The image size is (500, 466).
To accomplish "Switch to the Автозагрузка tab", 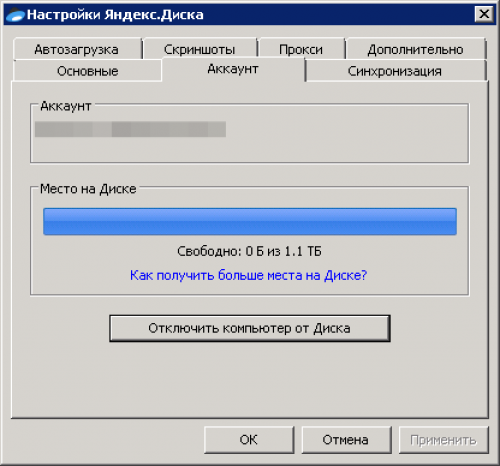I will (x=77, y=49).
